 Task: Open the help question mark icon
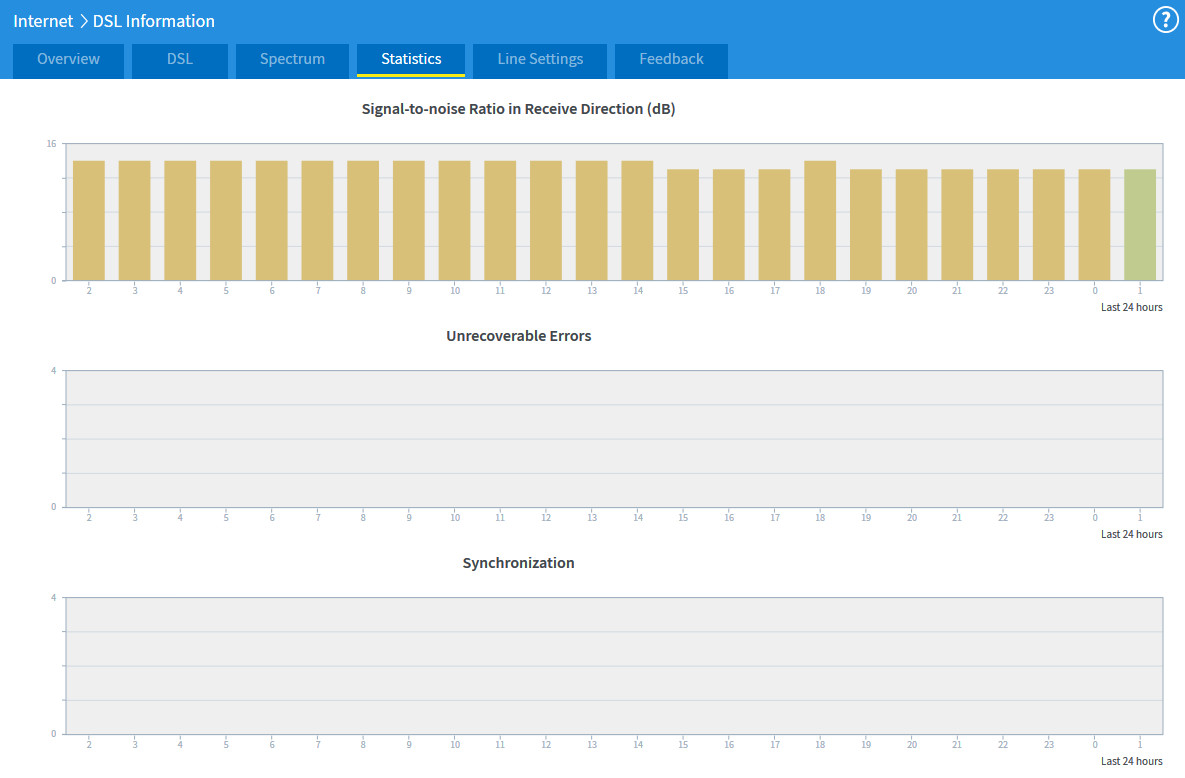(x=1166, y=20)
